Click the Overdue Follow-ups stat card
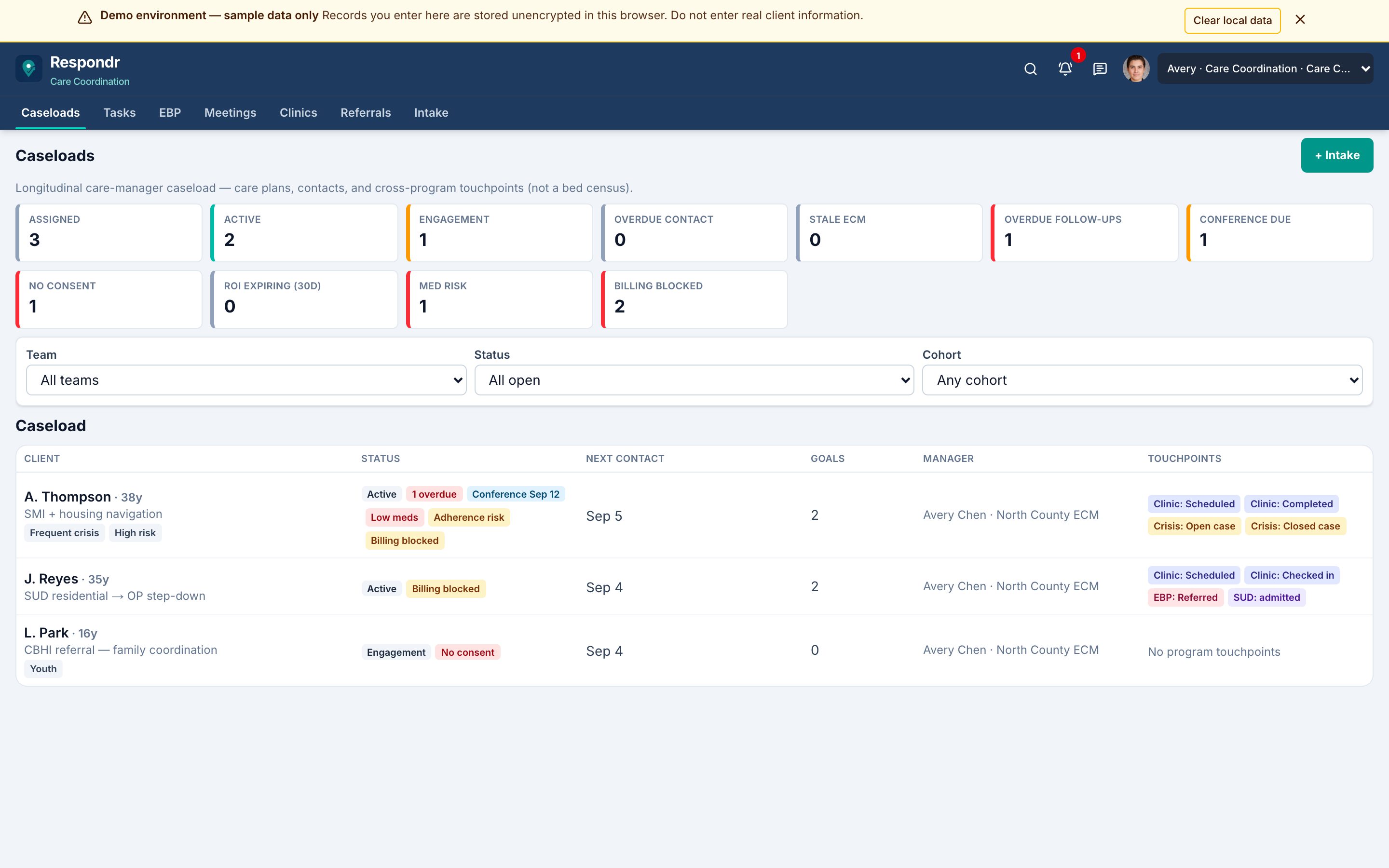This screenshot has height=868, width=1389. pyautogui.click(x=1084, y=233)
